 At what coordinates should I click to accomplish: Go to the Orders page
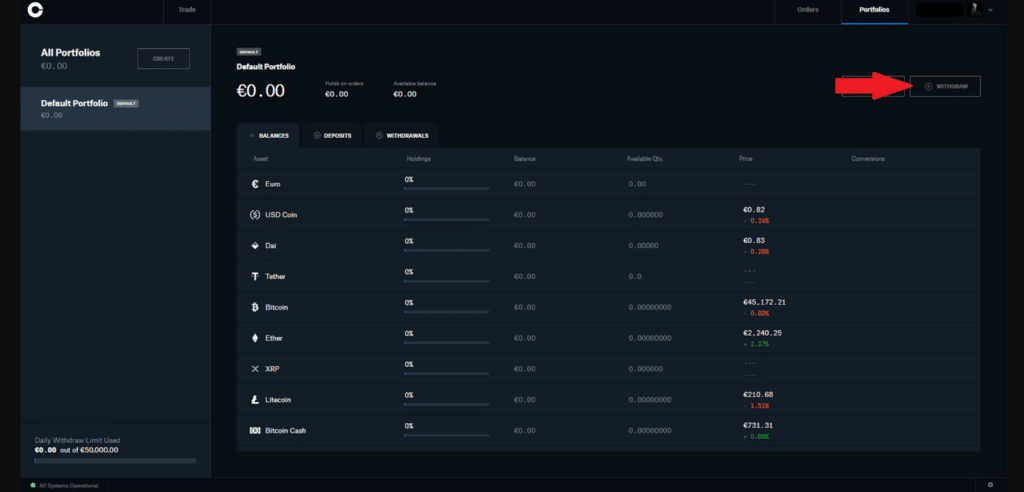[808, 10]
